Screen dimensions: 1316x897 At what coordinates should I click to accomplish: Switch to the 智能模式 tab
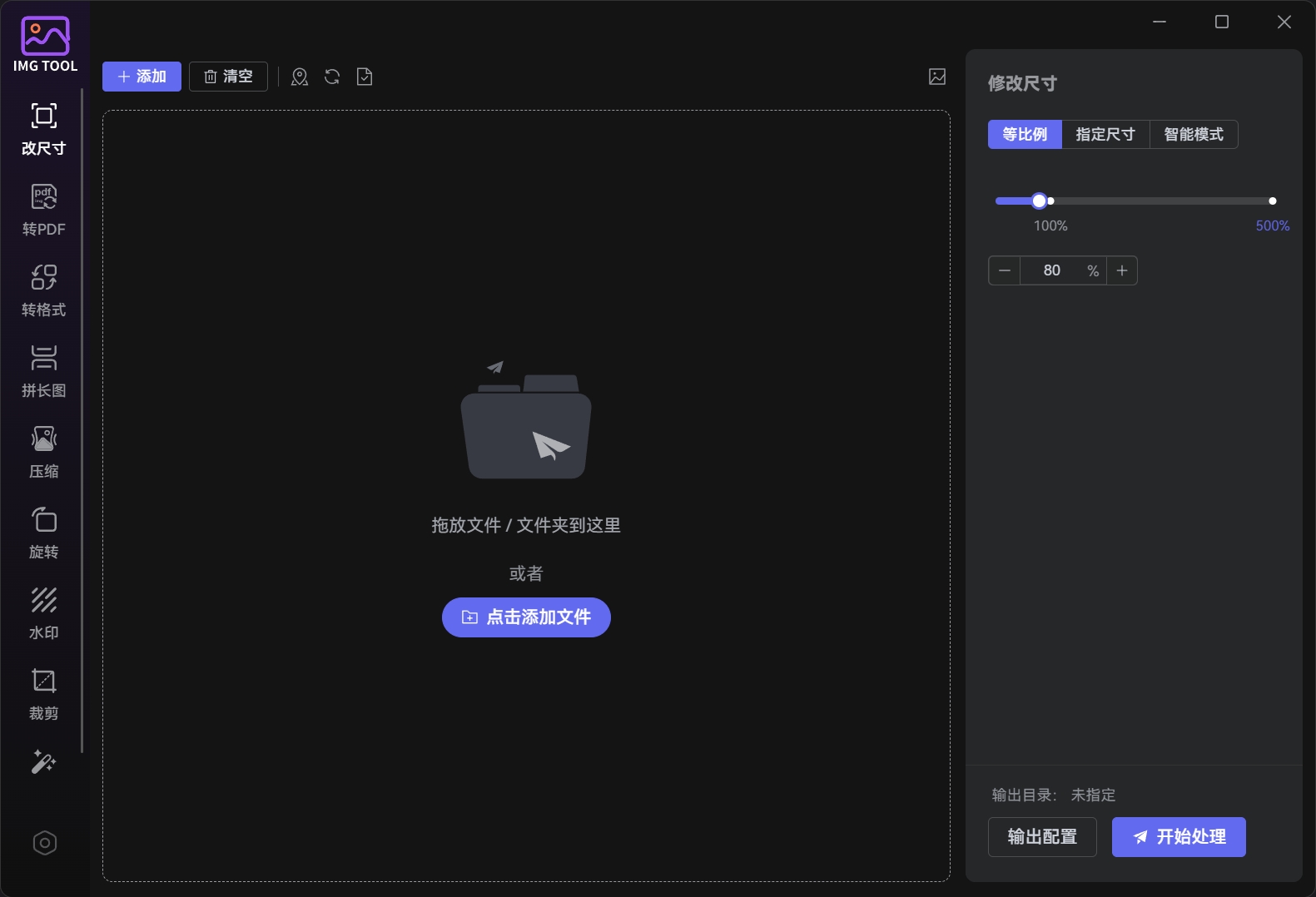coord(1193,134)
